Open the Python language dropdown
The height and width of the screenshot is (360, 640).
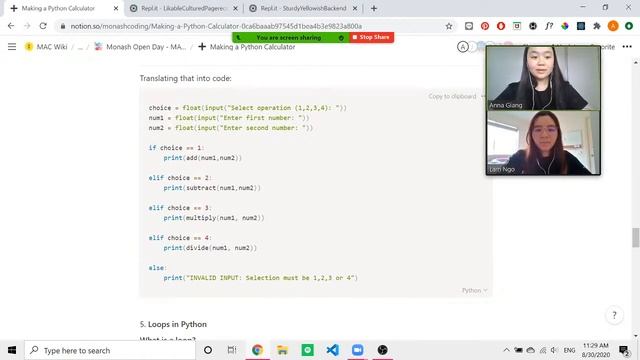tap(474, 290)
